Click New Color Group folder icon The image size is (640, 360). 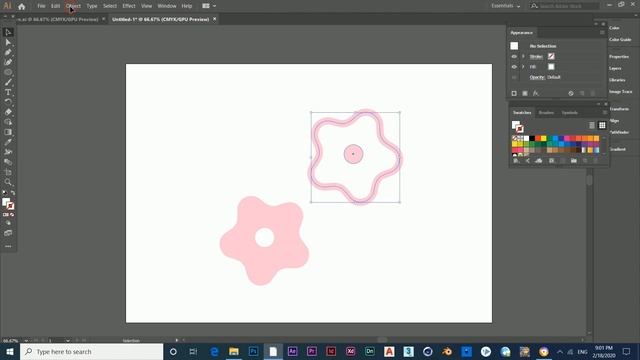point(574,161)
